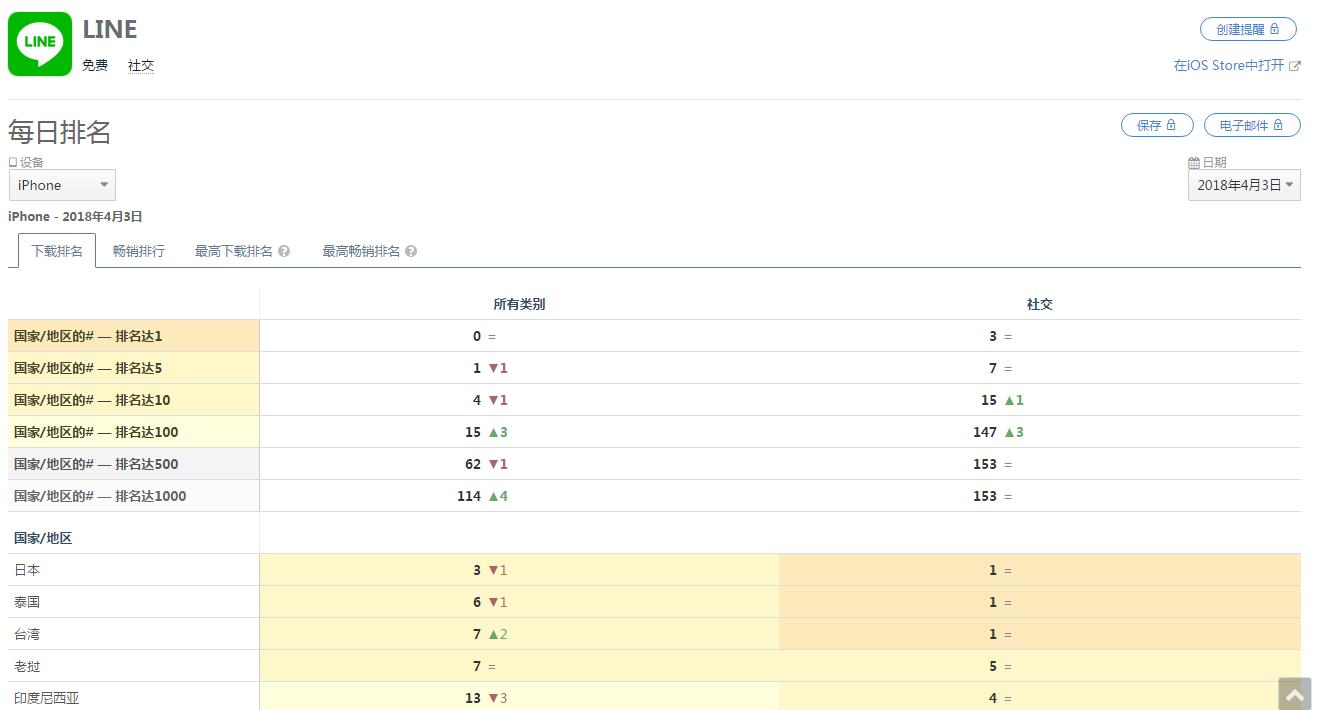Select the 泰国 country row
Image resolution: width=1339 pixels, height=710 pixels.
coord(28,602)
